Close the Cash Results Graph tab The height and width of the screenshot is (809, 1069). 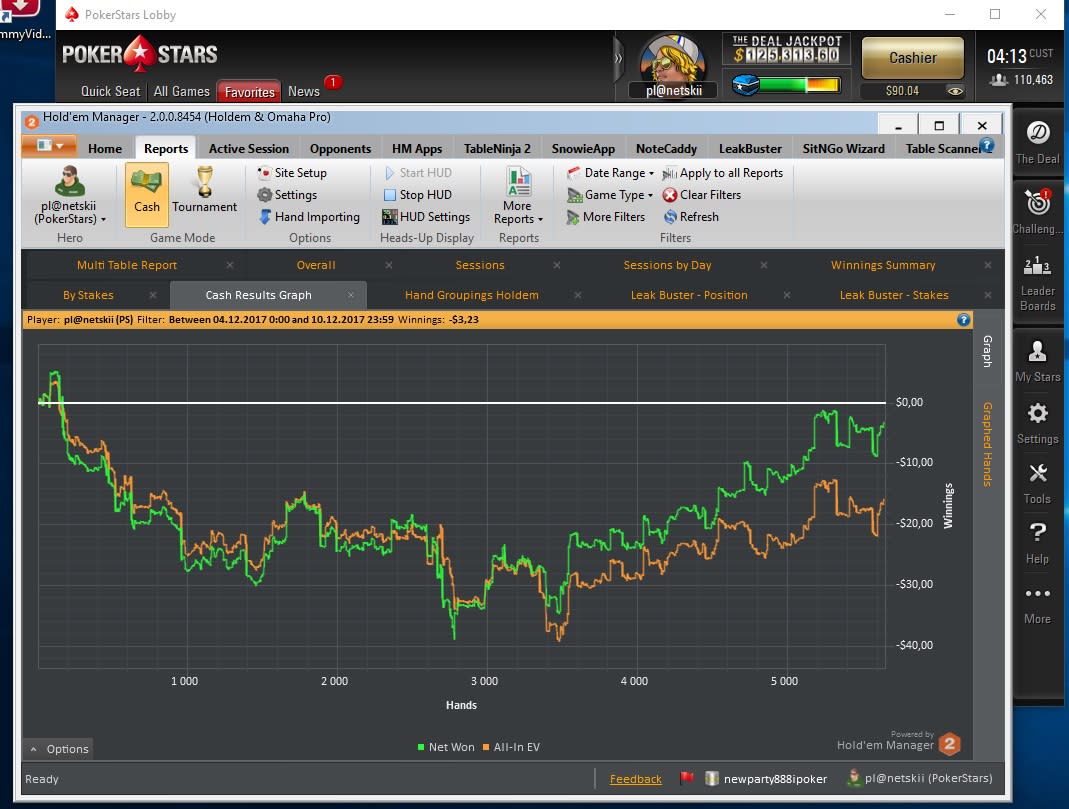coord(350,295)
